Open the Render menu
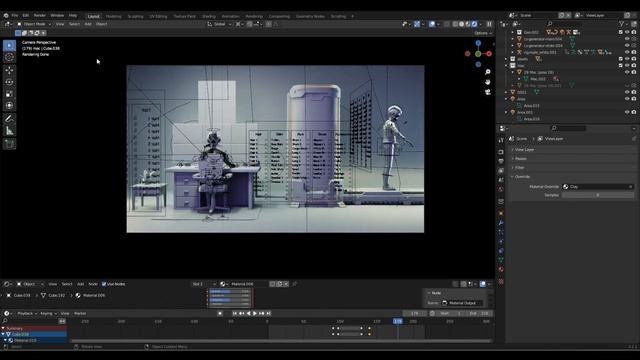The width and height of the screenshot is (640, 360). pyautogui.click(x=40, y=16)
